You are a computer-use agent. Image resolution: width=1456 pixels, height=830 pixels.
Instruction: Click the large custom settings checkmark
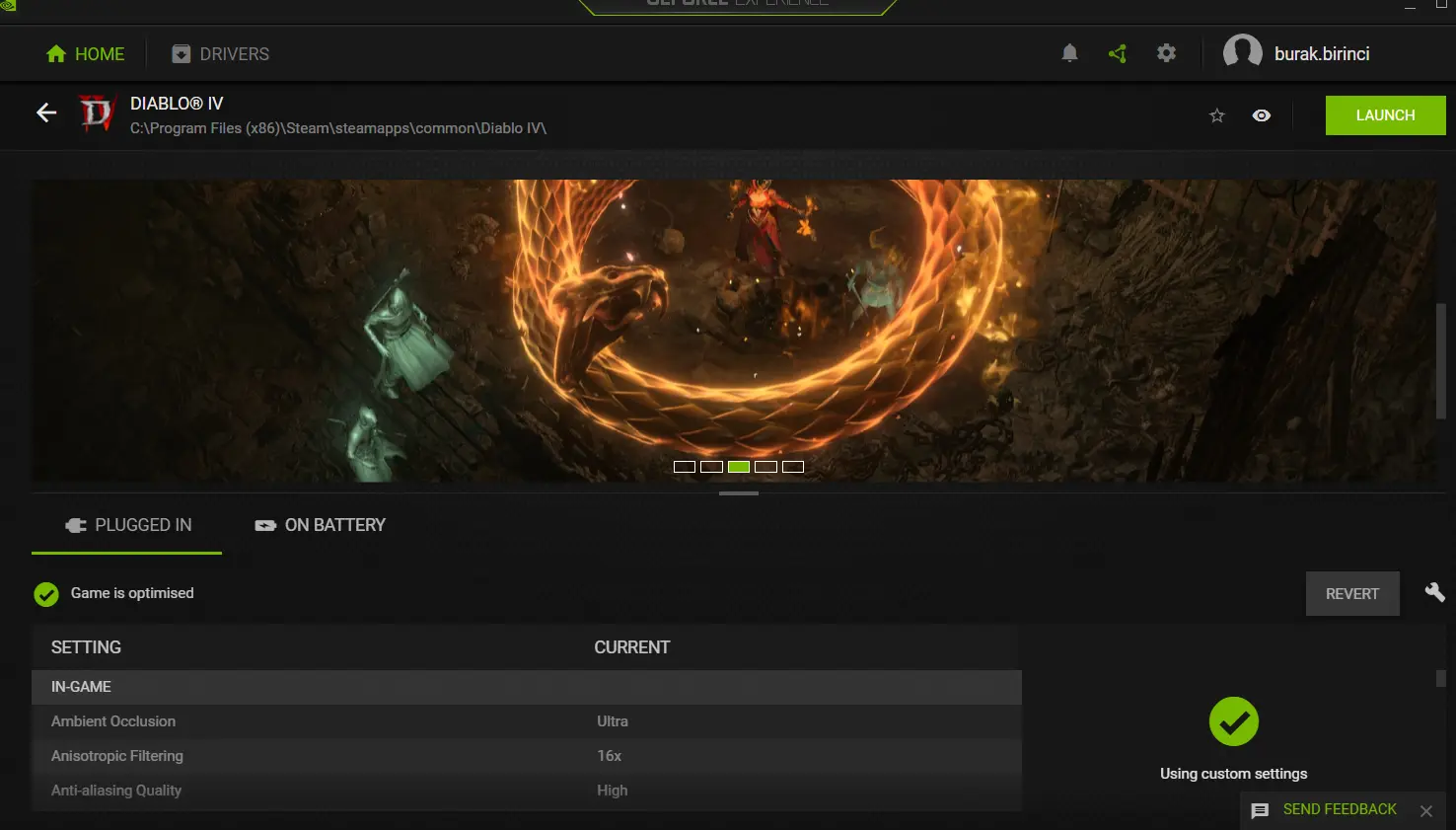(x=1234, y=721)
